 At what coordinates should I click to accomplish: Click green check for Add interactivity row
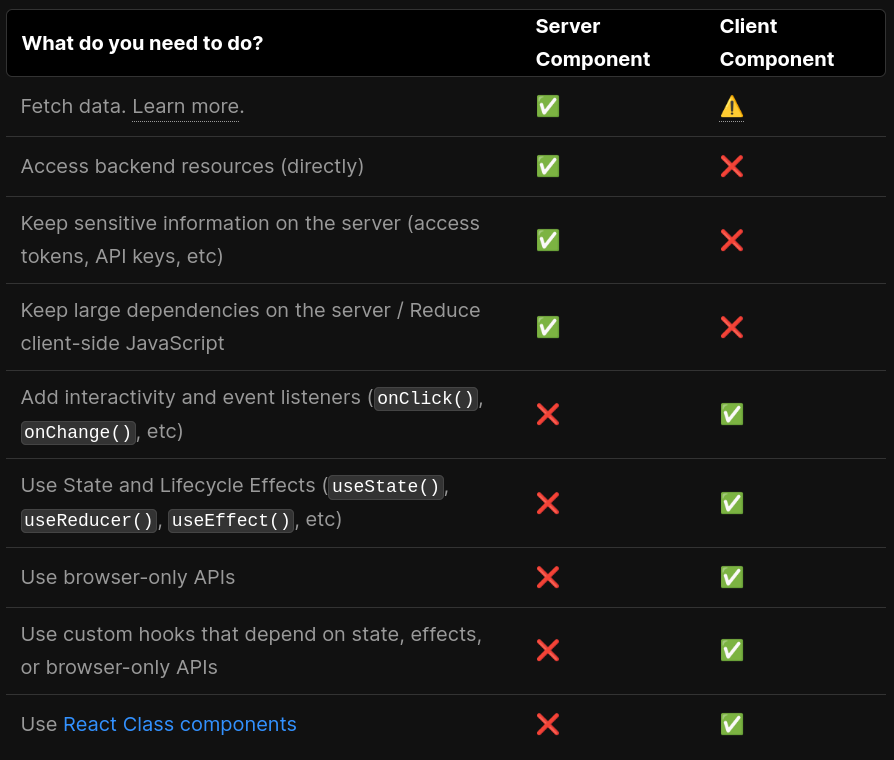click(732, 414)
